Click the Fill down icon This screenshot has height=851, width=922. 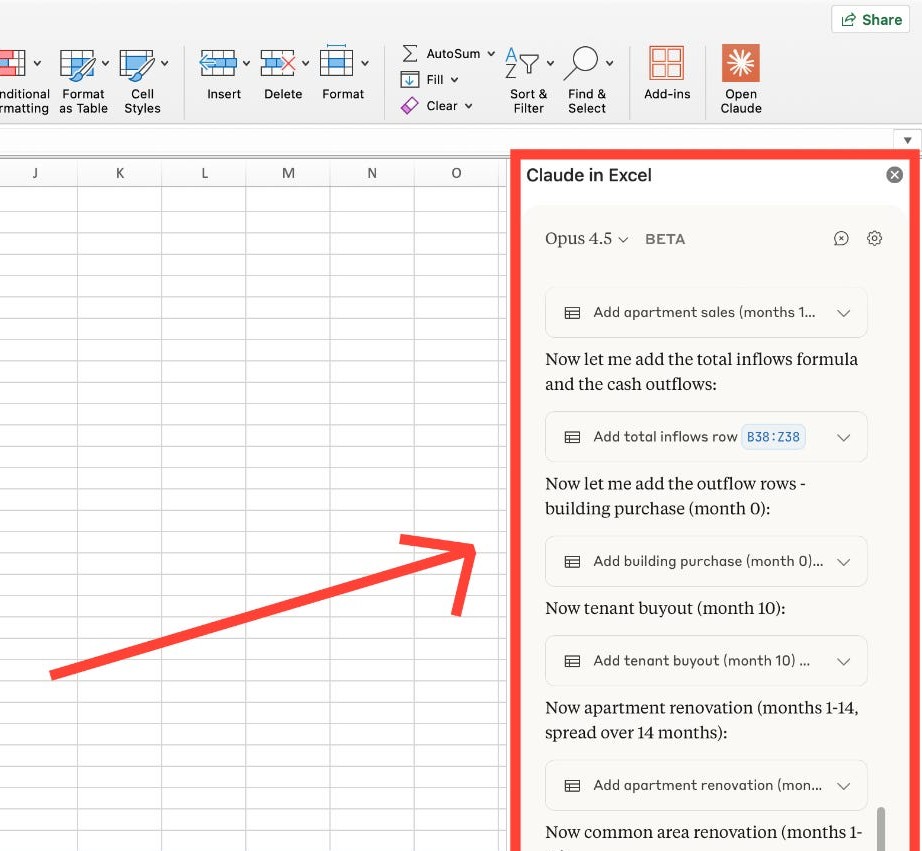tap(410, 79)
